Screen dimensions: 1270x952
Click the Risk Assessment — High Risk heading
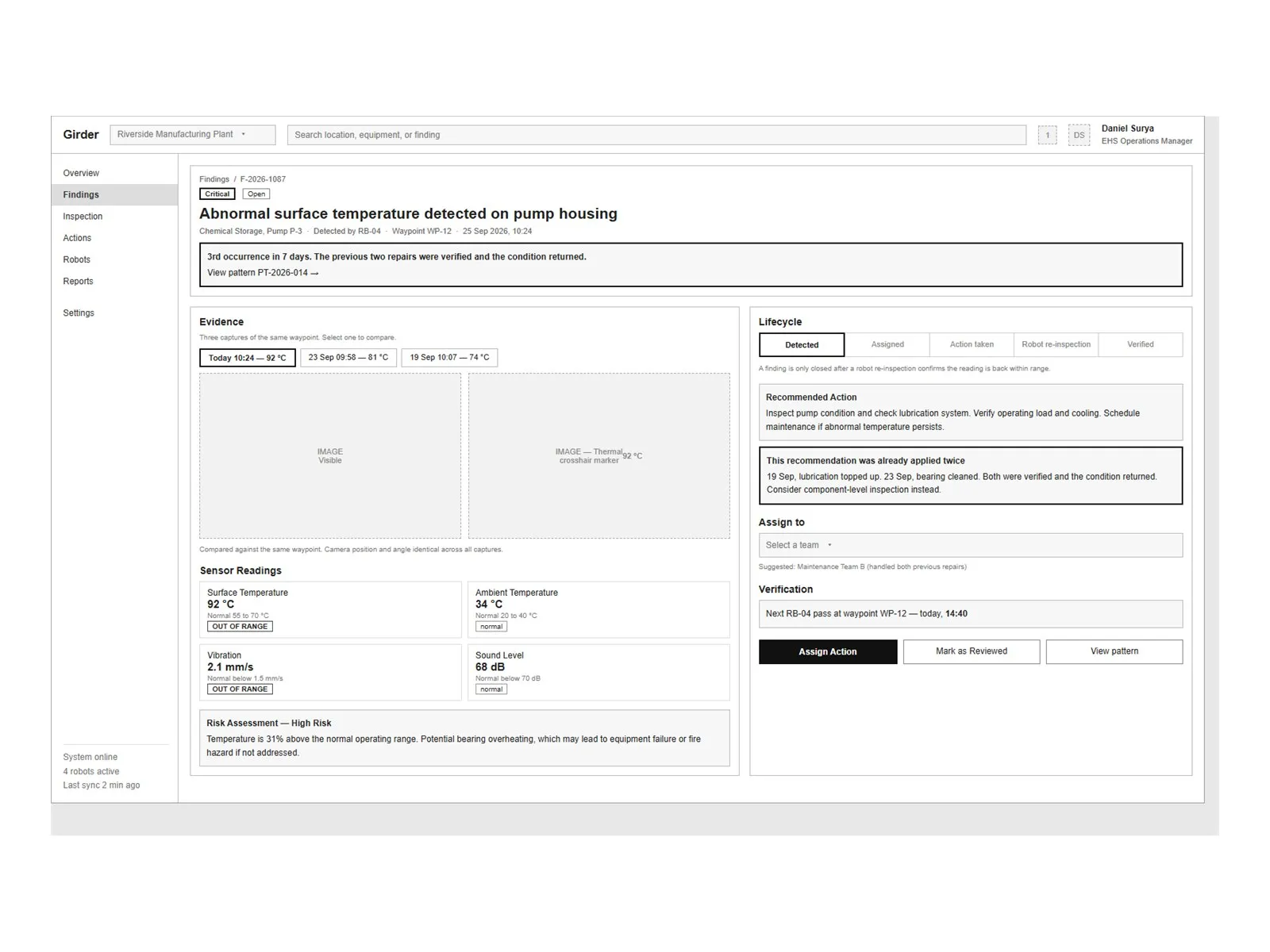click(x=269, y=724)
